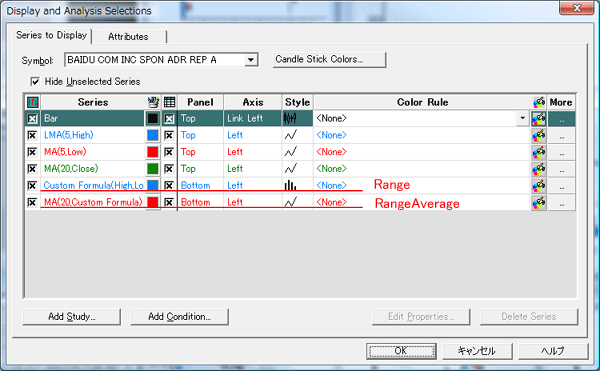
Task: Uncheck MA(5,Low) series display checkbox
Action: tap(32, 152)
